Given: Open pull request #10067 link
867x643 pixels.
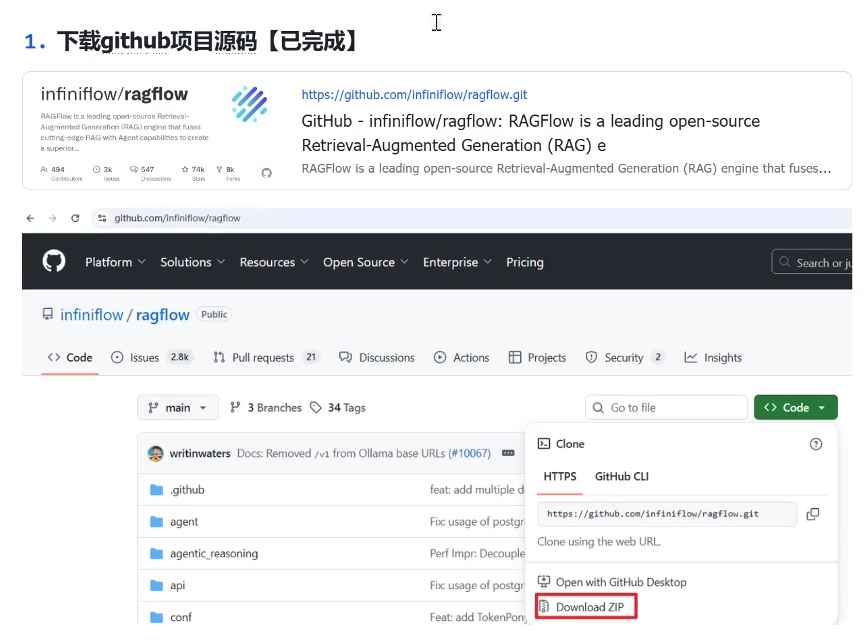Looking at the screenshot, I should coord(469,453).
